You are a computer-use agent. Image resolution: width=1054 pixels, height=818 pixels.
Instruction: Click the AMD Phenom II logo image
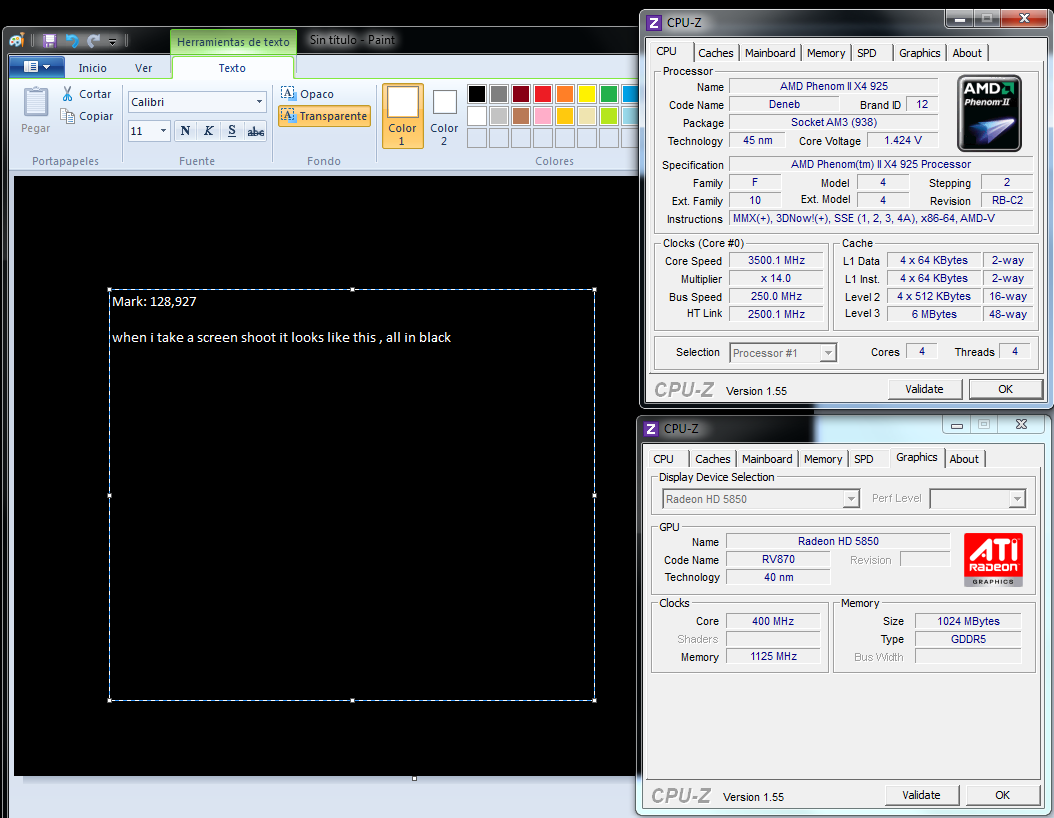tap(989, 113)
